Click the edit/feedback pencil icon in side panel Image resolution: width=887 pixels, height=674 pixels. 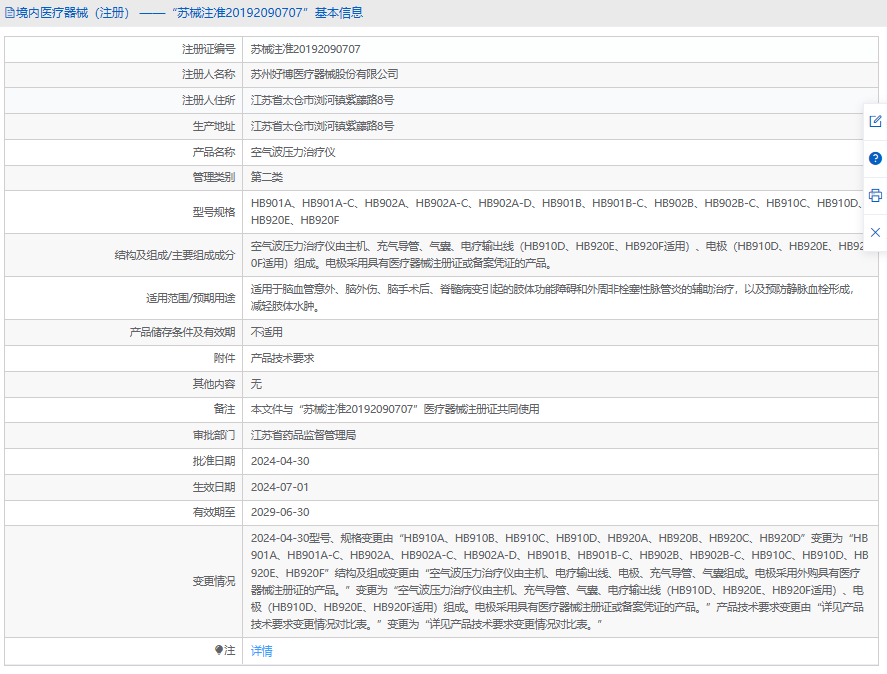click(875, 121)
